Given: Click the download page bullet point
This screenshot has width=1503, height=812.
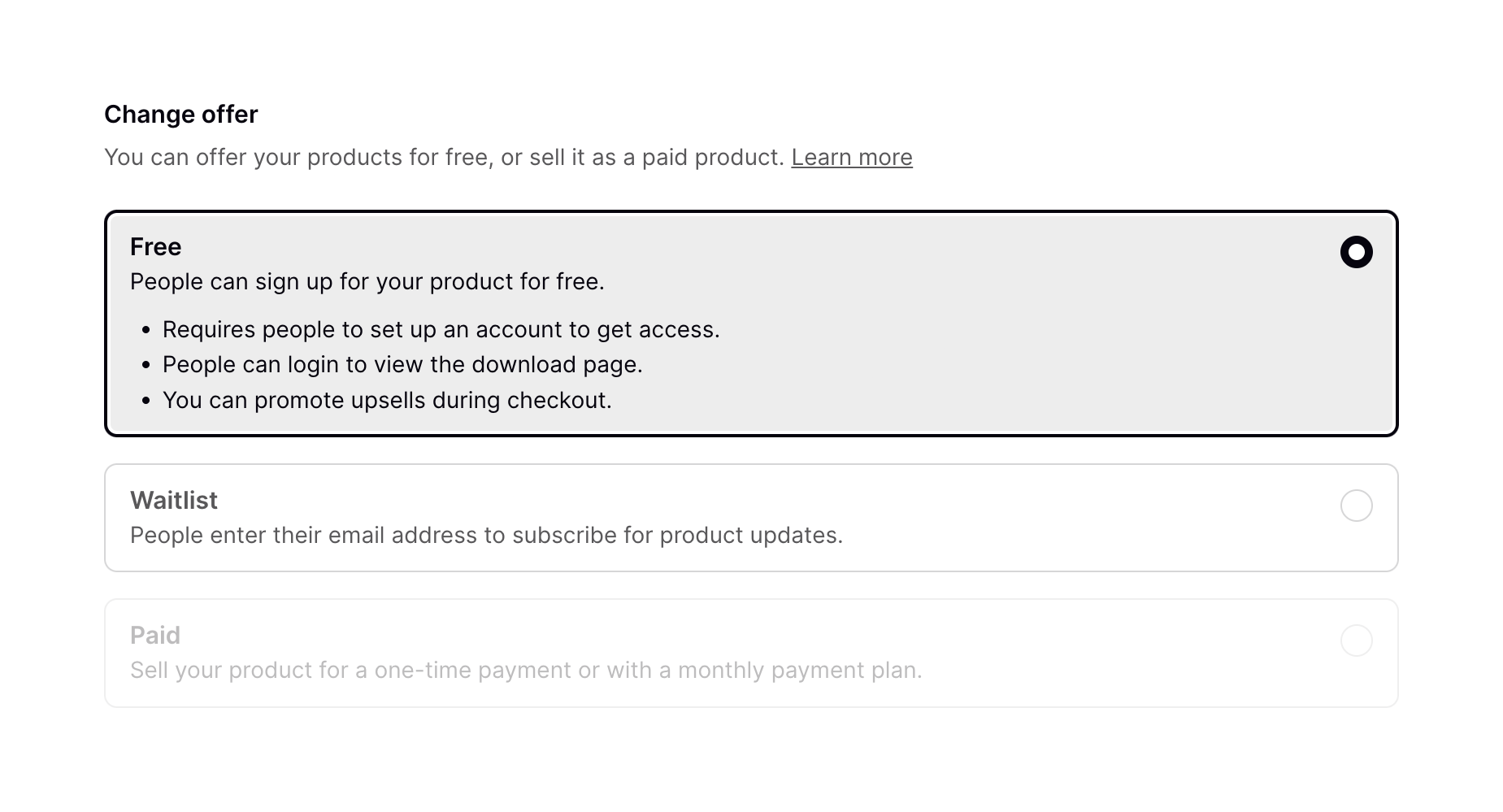Looking at the screenshot, I should point(402,364).
